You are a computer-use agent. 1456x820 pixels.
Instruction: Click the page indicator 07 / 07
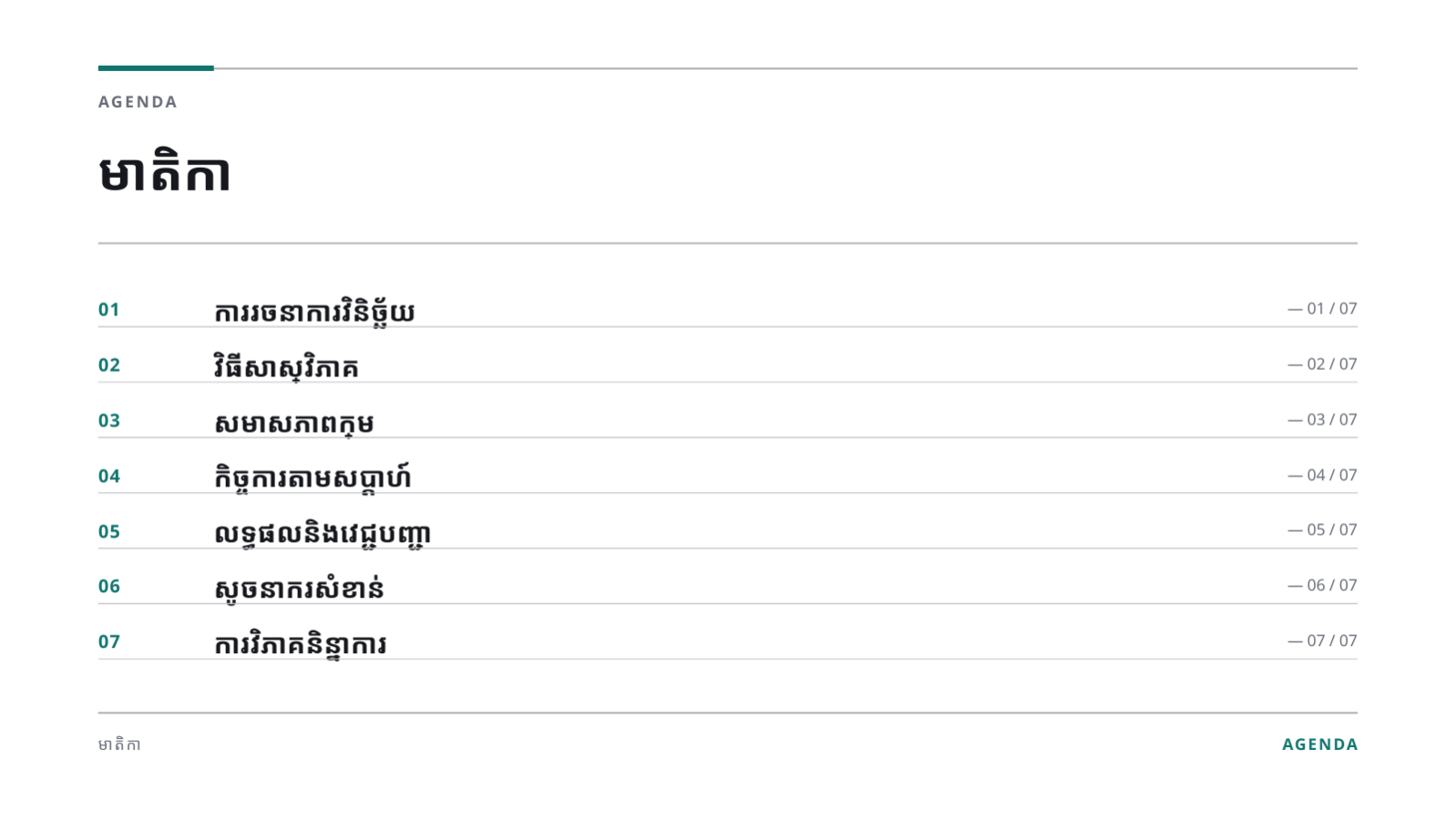point(1322,641)
